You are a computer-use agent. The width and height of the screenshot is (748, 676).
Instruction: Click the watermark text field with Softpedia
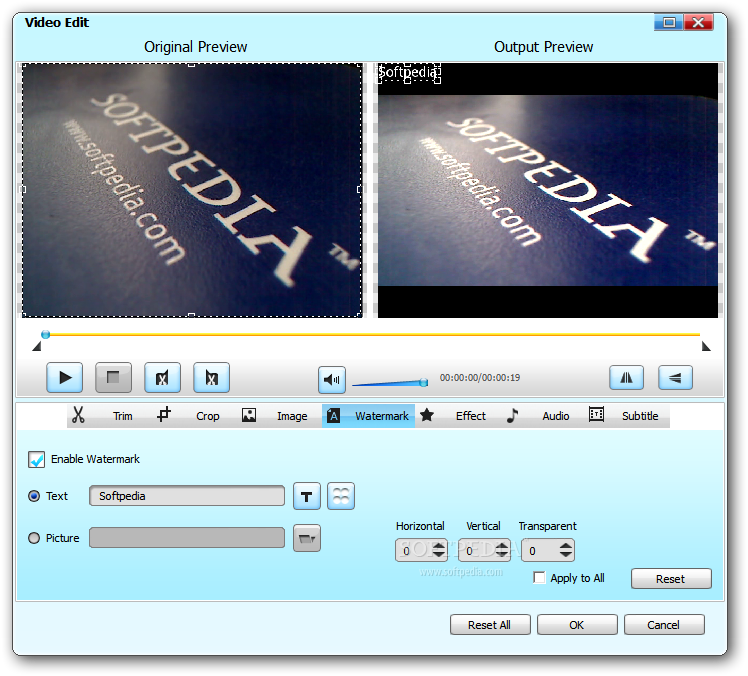[x=187, y=496]
